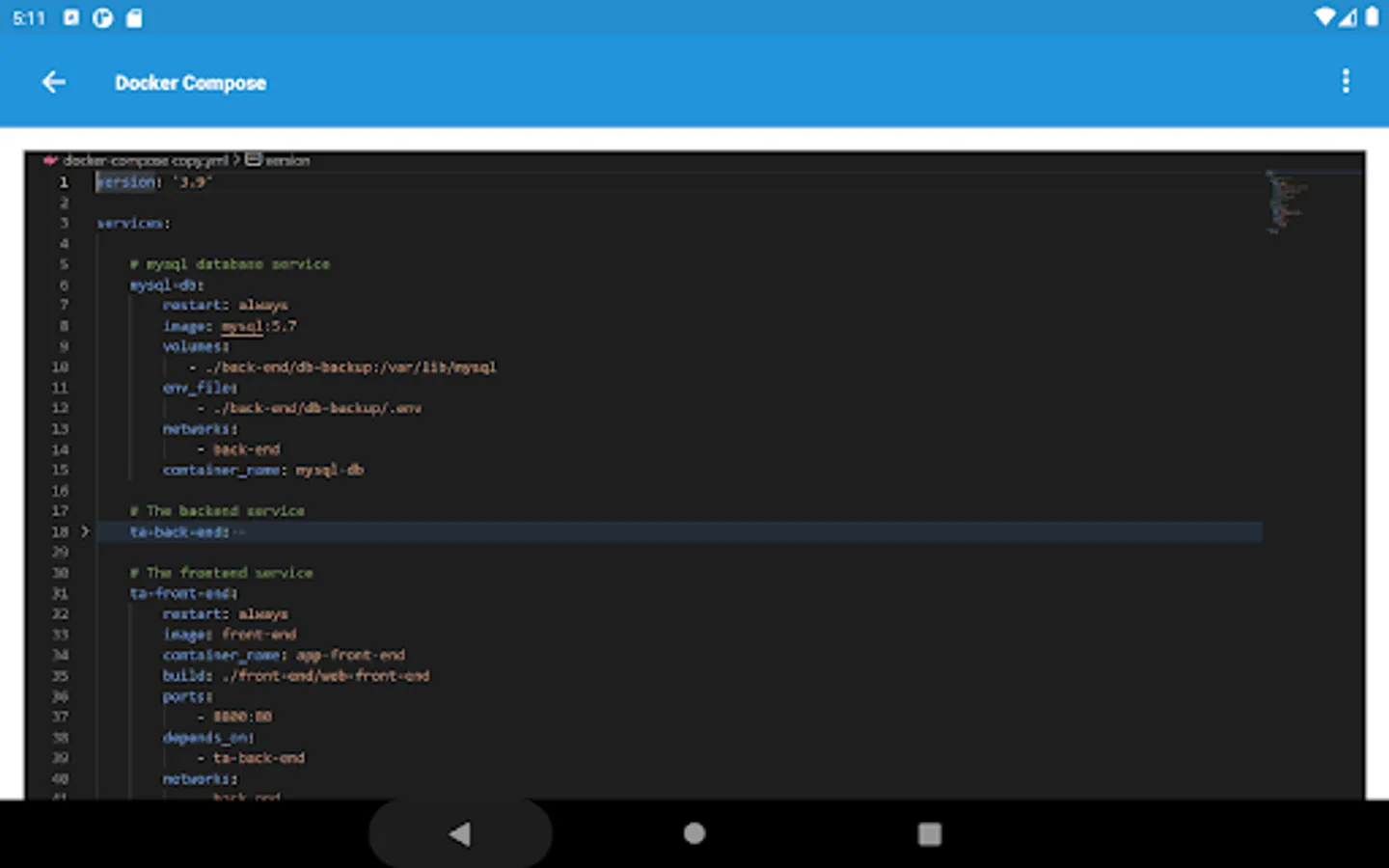Click the ta-front-end service name

[181, 593]
